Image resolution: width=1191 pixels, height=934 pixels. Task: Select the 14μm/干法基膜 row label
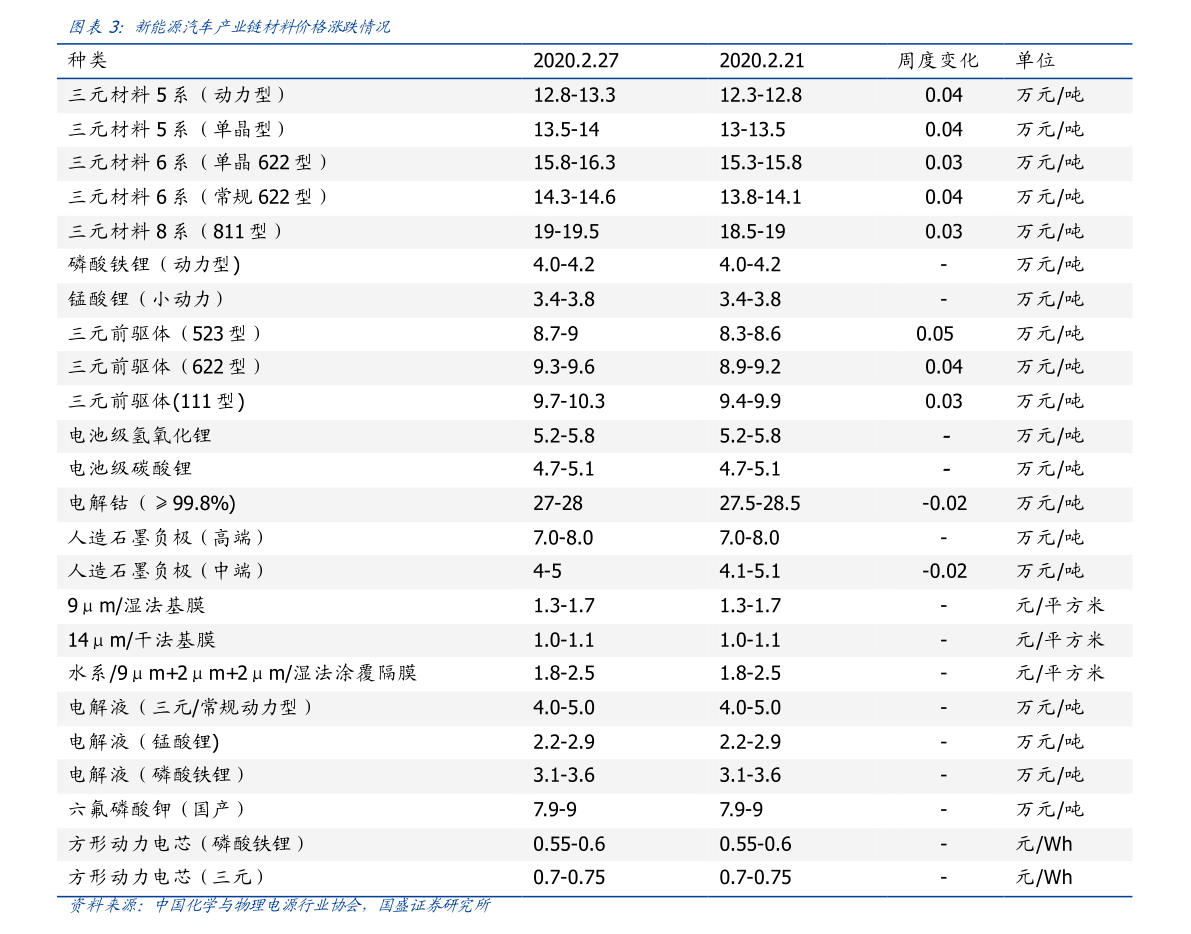(x=141, y=639)
